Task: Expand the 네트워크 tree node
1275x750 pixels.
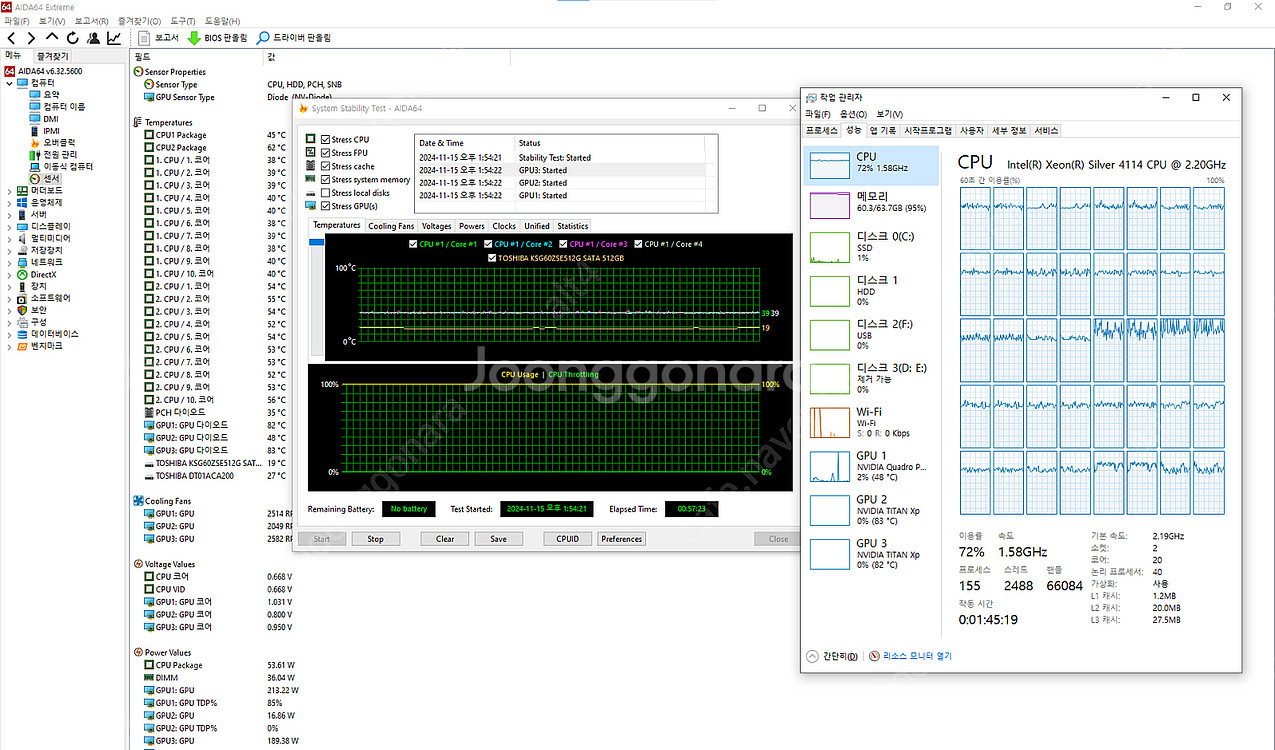Action: coord(10,262)
